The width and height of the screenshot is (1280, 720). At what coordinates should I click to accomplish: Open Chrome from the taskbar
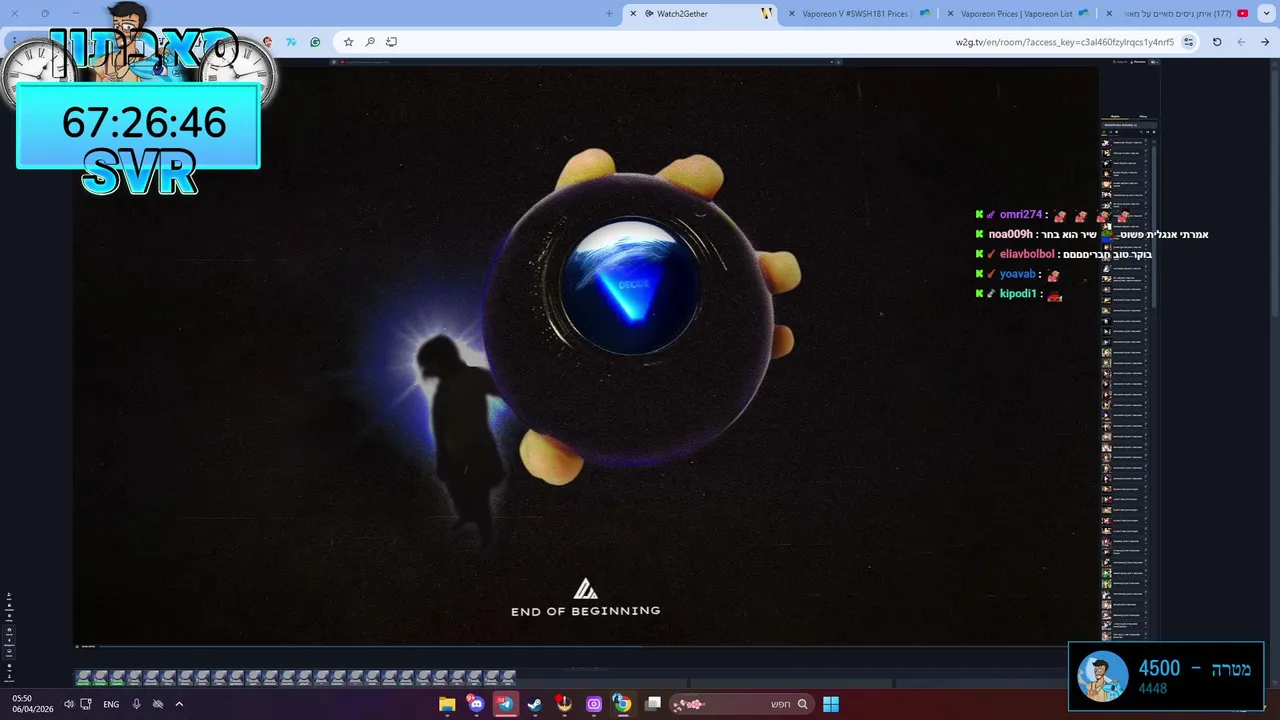(622, 704)
